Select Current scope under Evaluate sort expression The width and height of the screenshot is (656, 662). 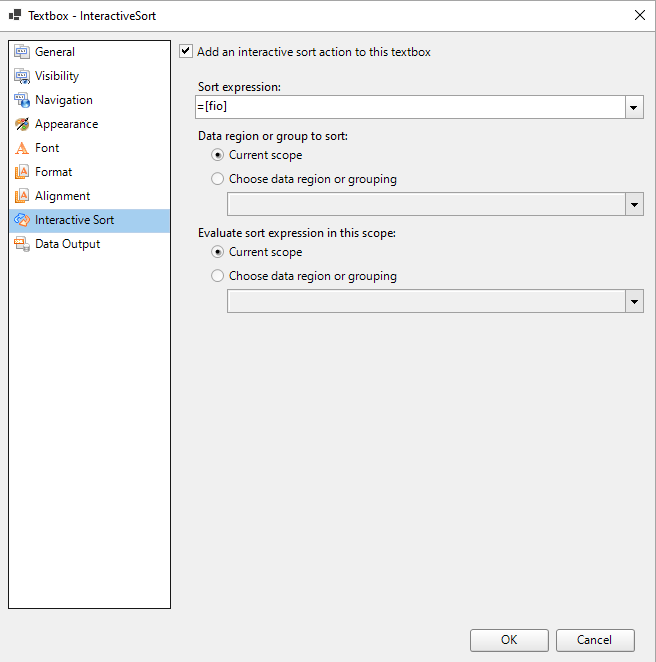click(x=218, y=252)
